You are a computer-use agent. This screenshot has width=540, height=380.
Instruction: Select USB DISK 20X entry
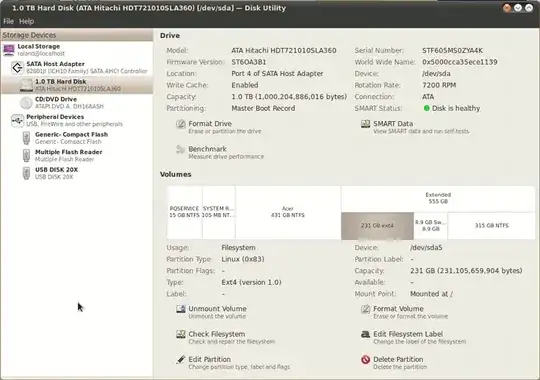(77, 173)
